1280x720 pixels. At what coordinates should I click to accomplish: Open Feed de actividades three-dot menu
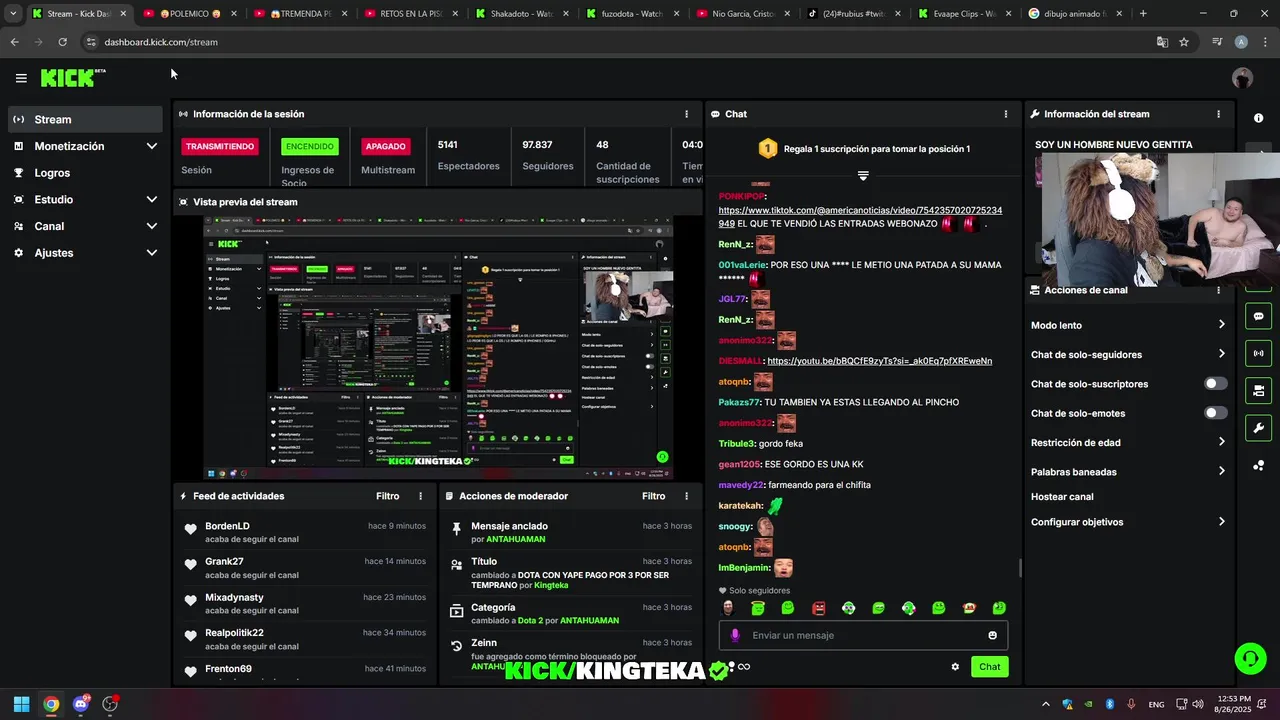tap(420, 496)
